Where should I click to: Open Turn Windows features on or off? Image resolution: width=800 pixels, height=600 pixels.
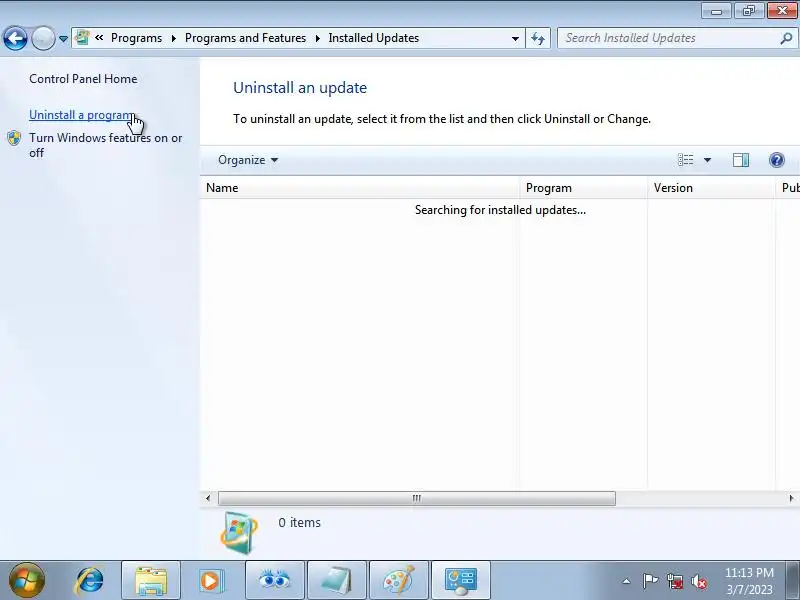[106, 145]
